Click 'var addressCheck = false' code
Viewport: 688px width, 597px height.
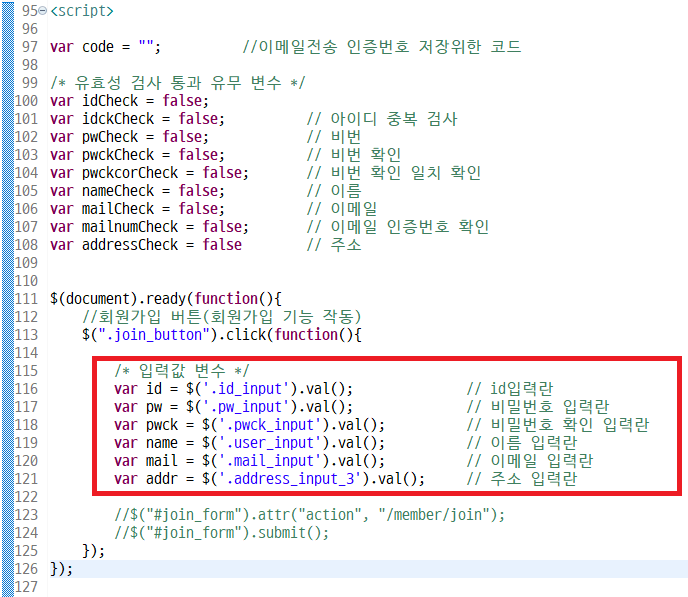146,244
